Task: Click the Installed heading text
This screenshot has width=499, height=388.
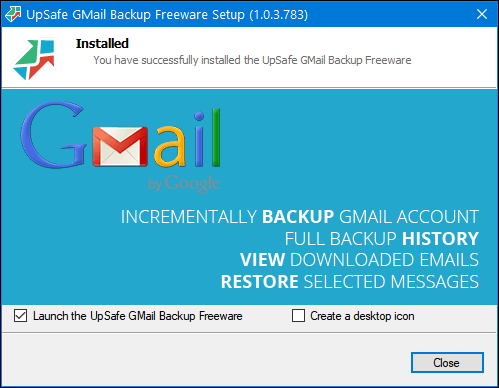Action: click(102, 43)
